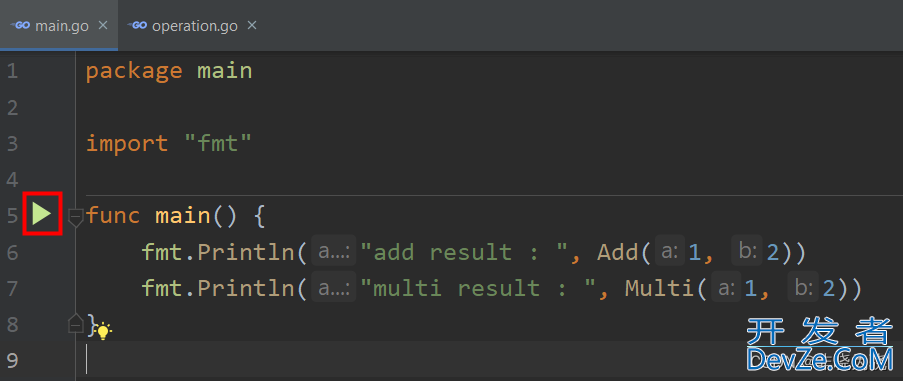Click the yellow lightbulb quick-fix icon
The height and width of the screenshot is (381, 903).
(104, 331)
